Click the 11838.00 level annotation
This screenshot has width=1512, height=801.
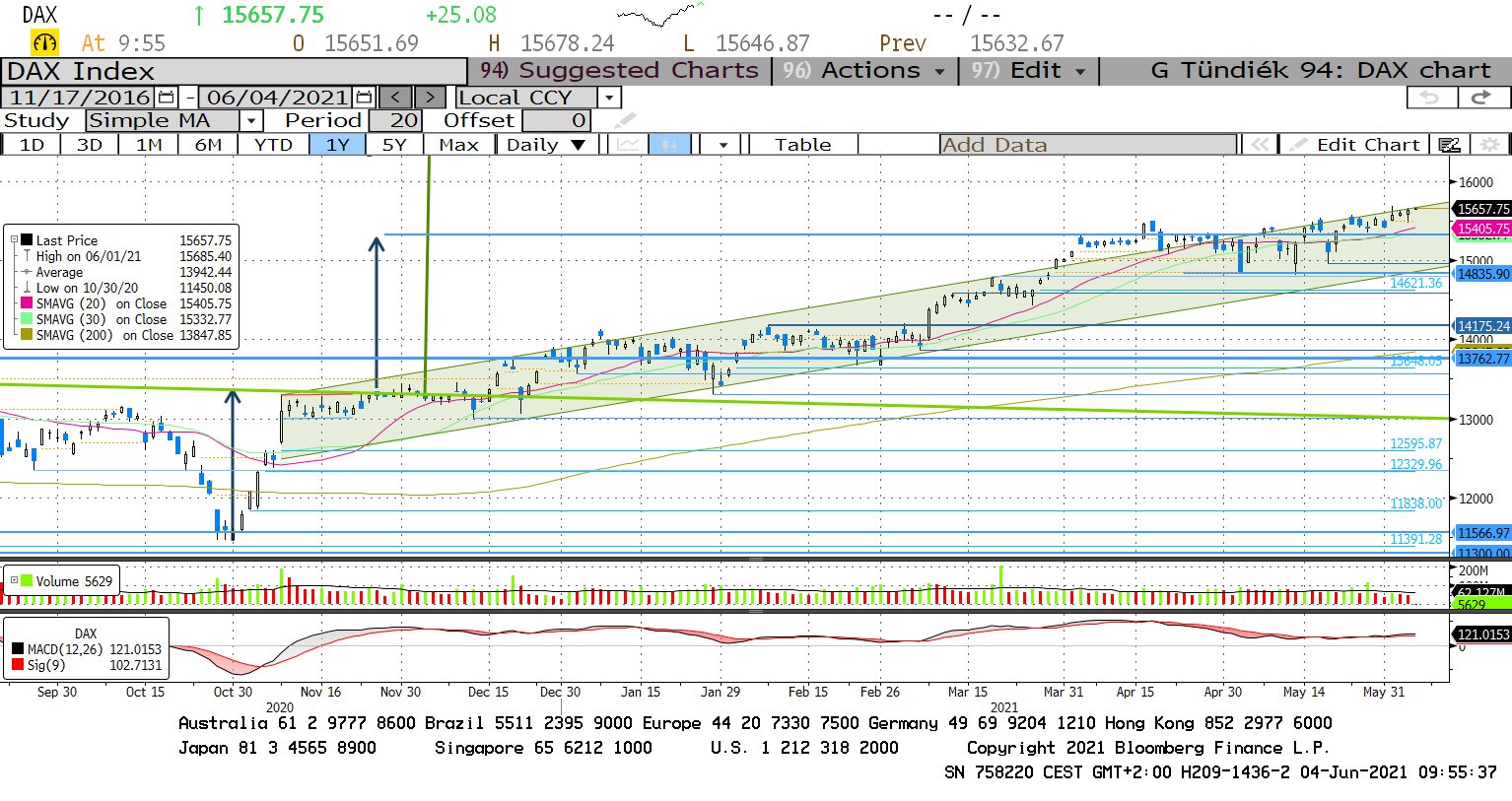click(1415, 503)
